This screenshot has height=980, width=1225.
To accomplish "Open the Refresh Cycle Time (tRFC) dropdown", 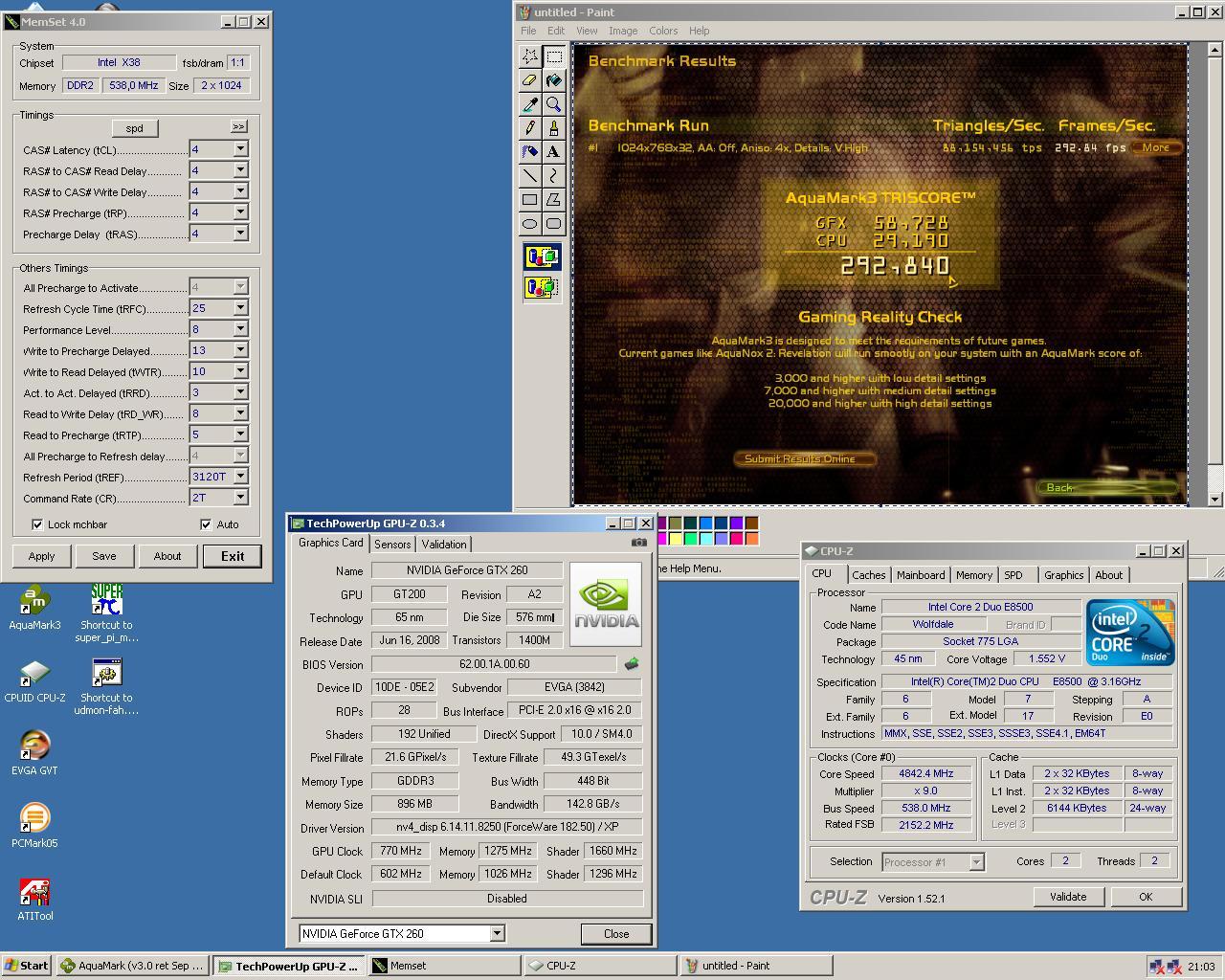I will click(240, 308).
